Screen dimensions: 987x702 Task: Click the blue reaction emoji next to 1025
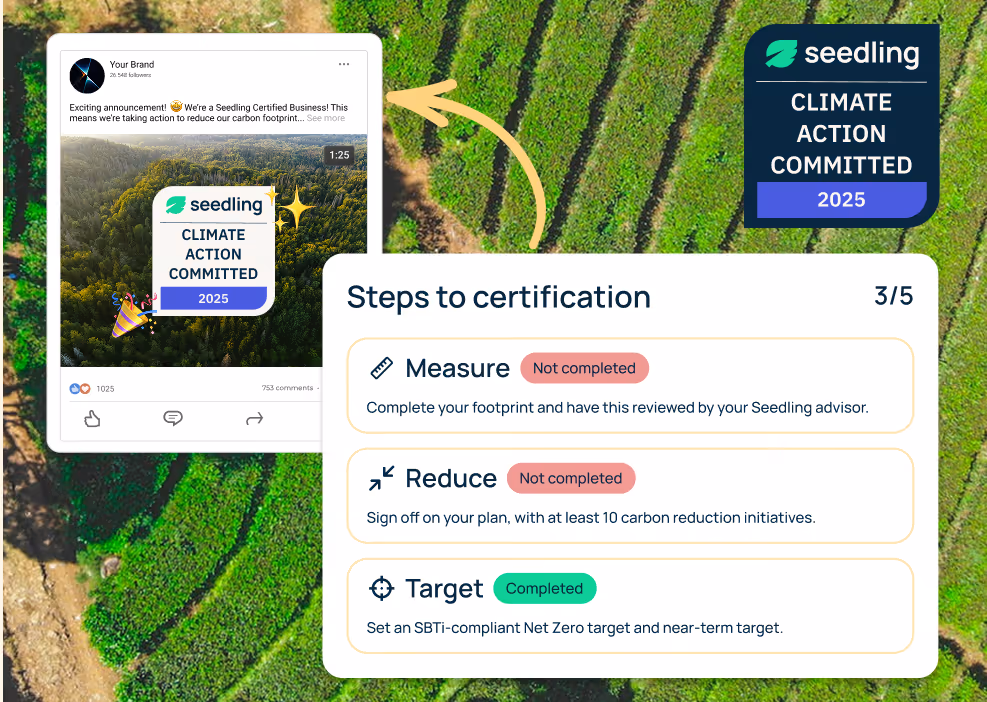77,388
